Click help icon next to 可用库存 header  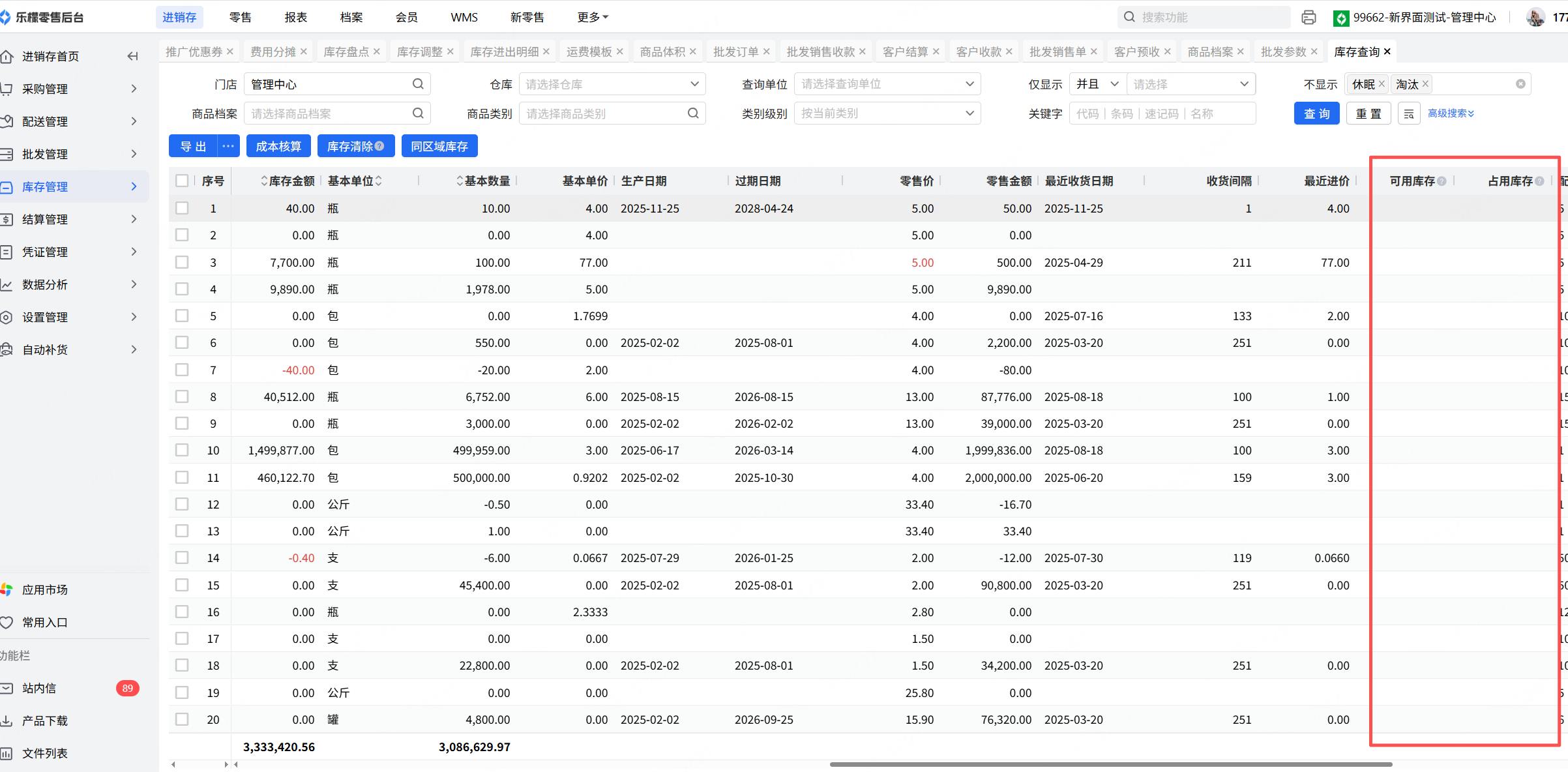coord(1442,181)
